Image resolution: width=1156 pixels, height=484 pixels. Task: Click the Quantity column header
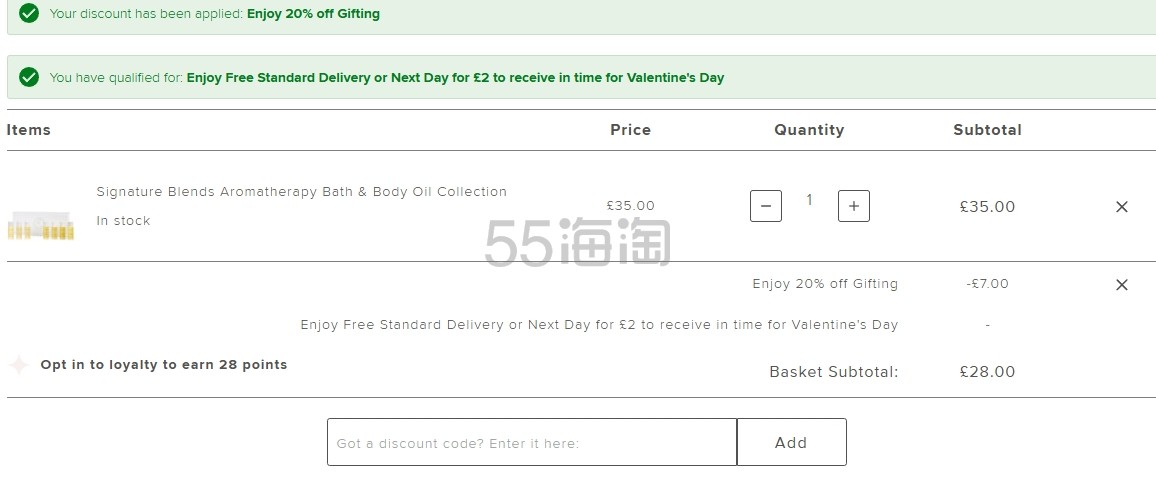tap(809, 130)
